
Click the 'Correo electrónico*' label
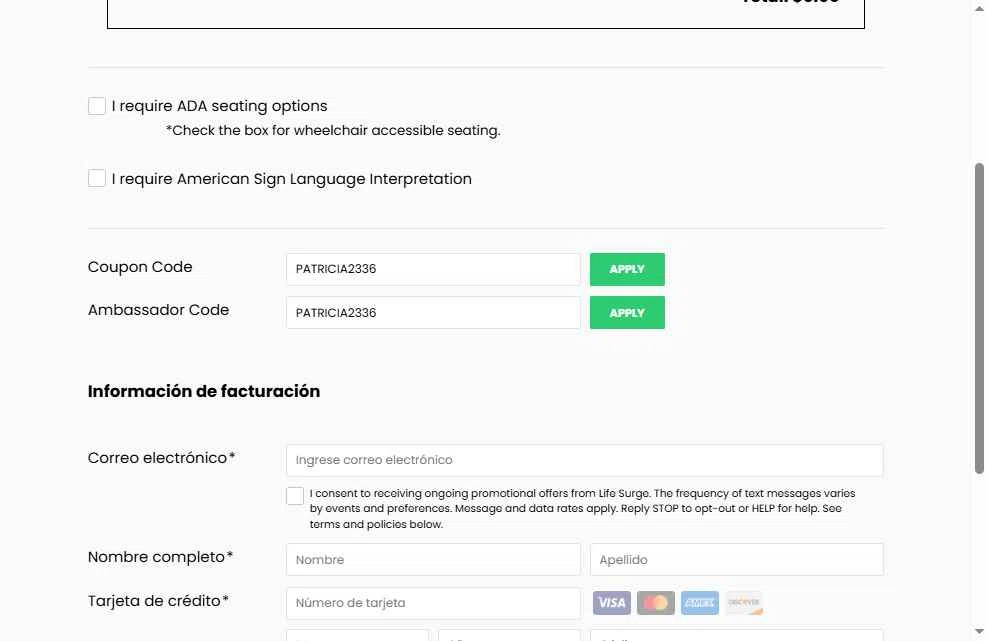coord(161,458)
